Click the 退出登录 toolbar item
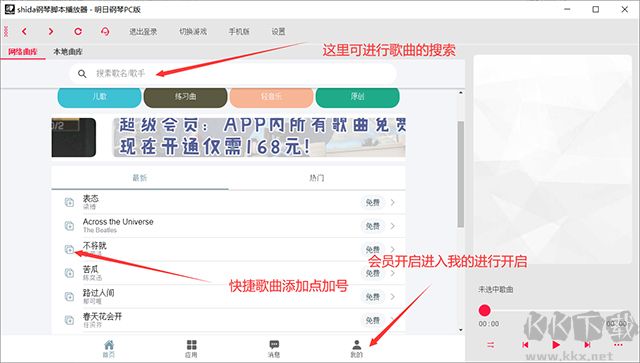The image size is (640, 363). click(143, 31)
